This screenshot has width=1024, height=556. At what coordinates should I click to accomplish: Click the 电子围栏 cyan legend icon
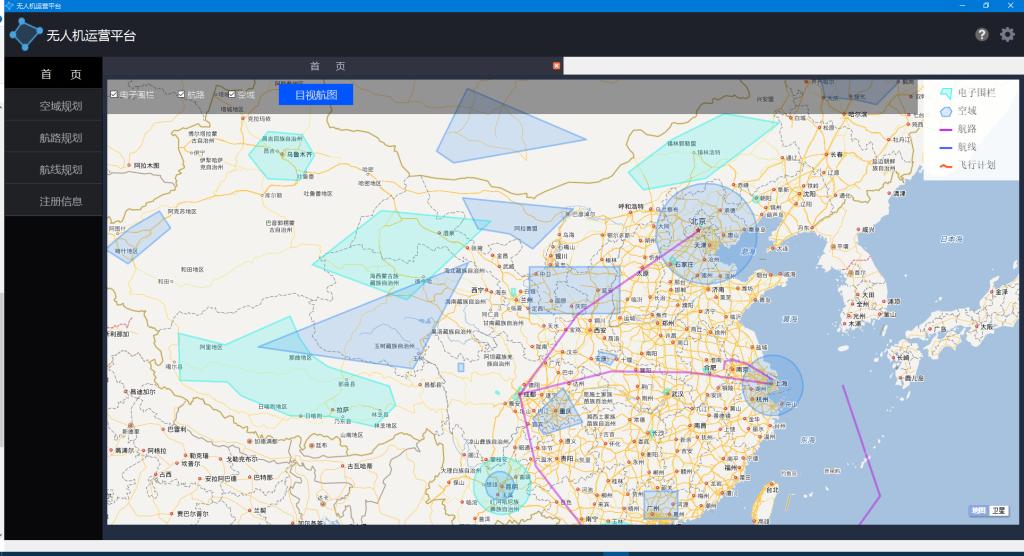coord(945,93)
